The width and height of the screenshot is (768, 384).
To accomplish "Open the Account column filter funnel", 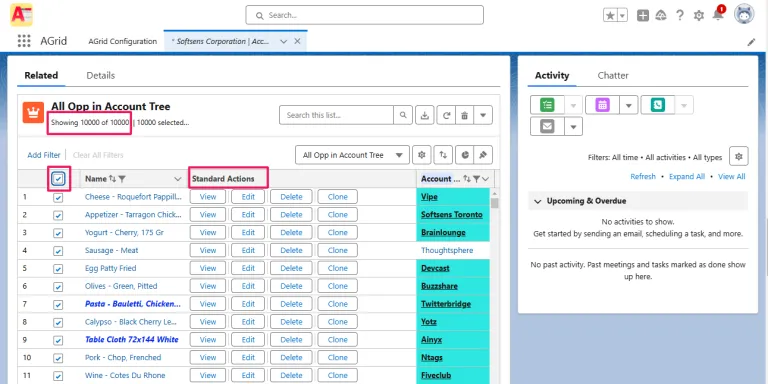I will click(x=476, y=179).
